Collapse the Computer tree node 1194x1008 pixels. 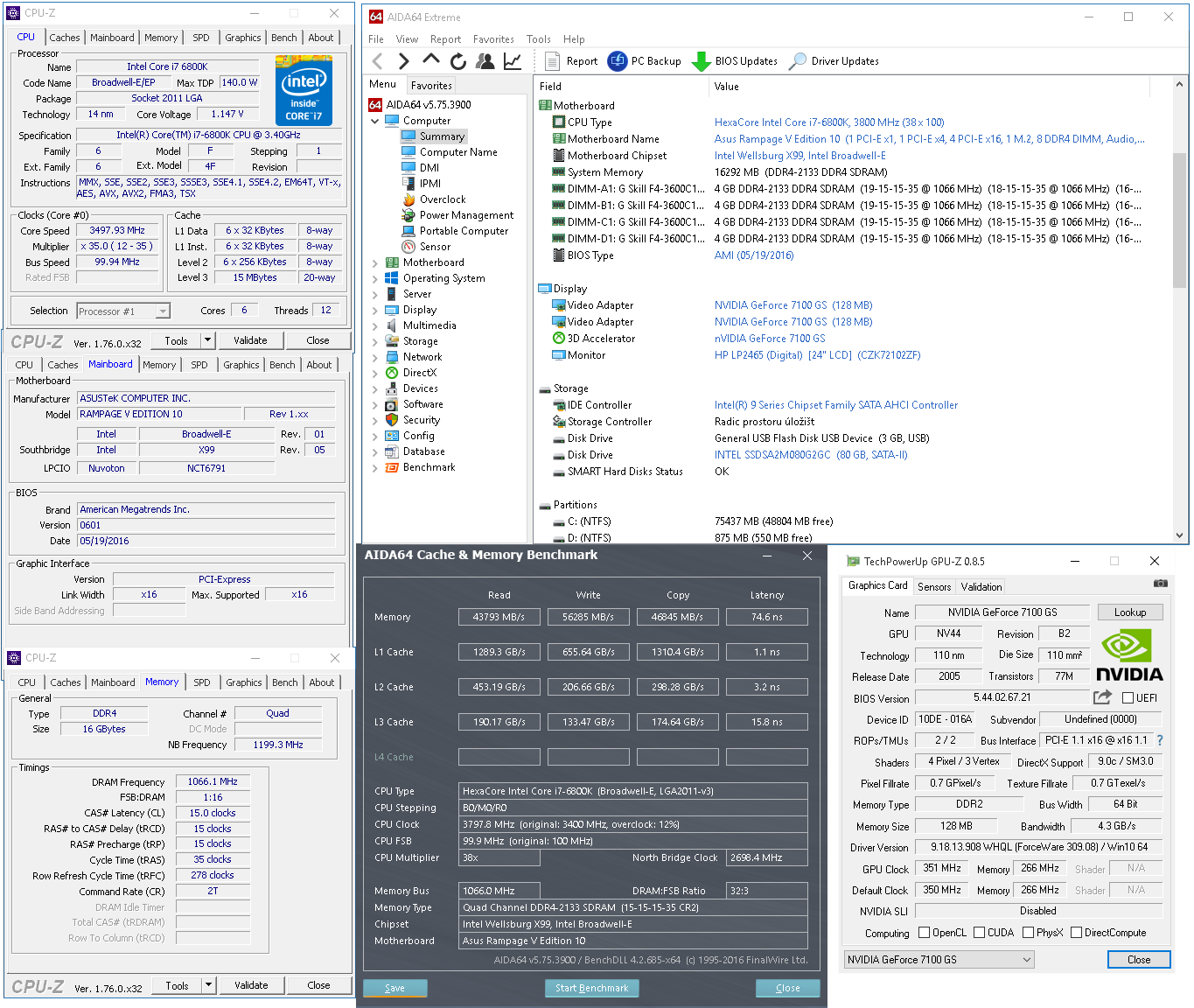pos(375,122)
